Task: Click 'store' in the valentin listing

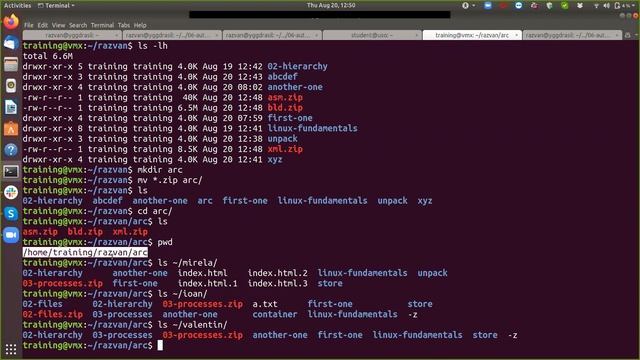Action: (x=485, y=335)
